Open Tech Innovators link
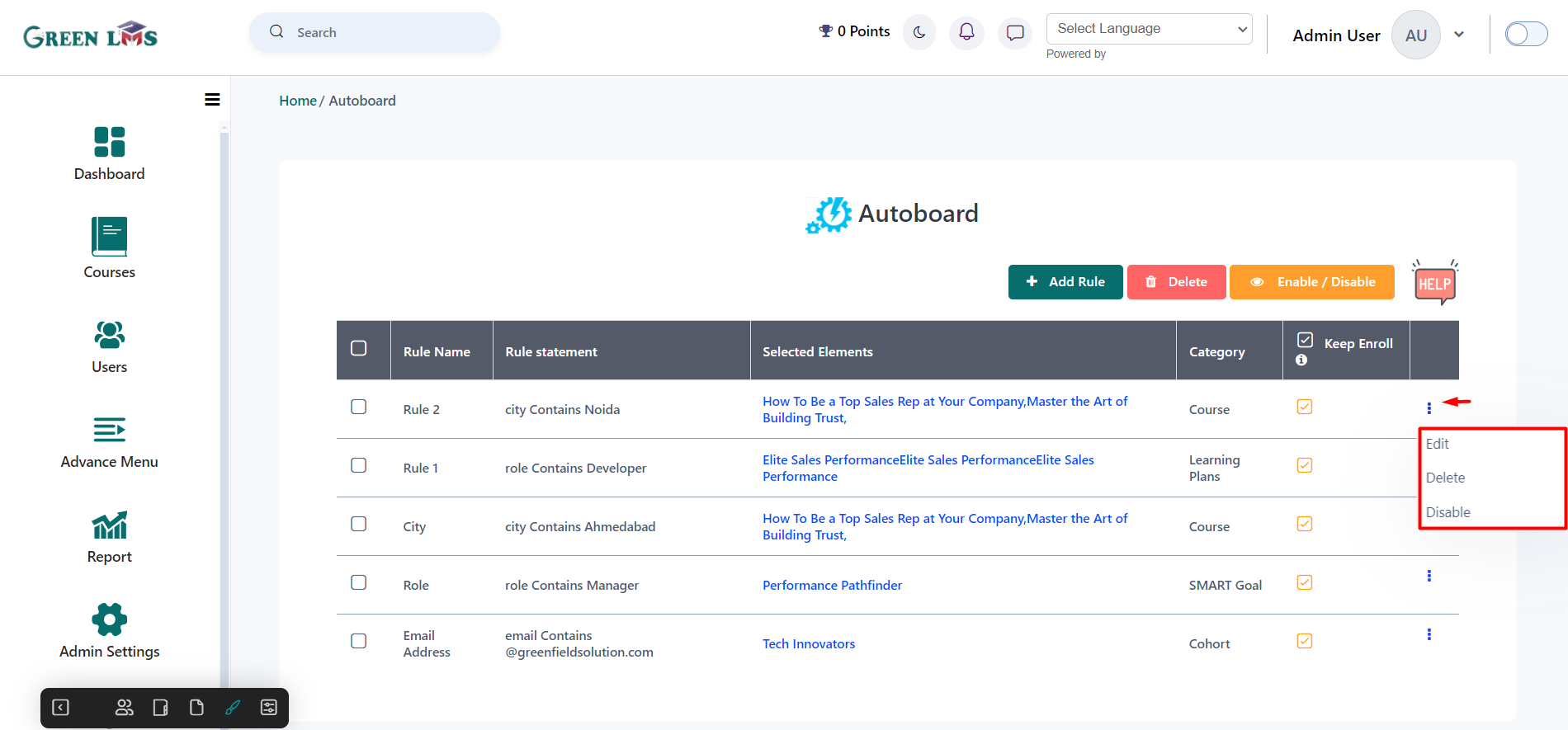This screenshot has height=730, width=1568. tap(809, 644)
